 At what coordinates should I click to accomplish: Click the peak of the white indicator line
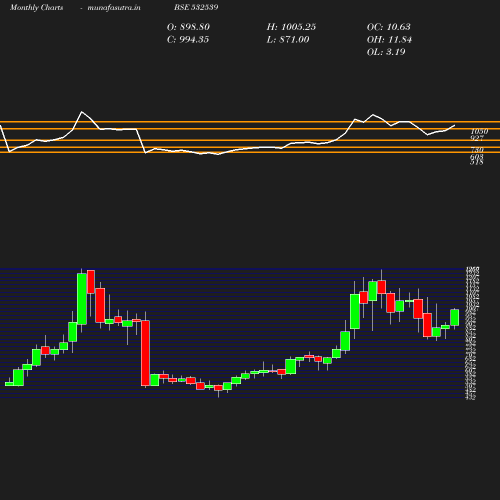click(82, 112)
